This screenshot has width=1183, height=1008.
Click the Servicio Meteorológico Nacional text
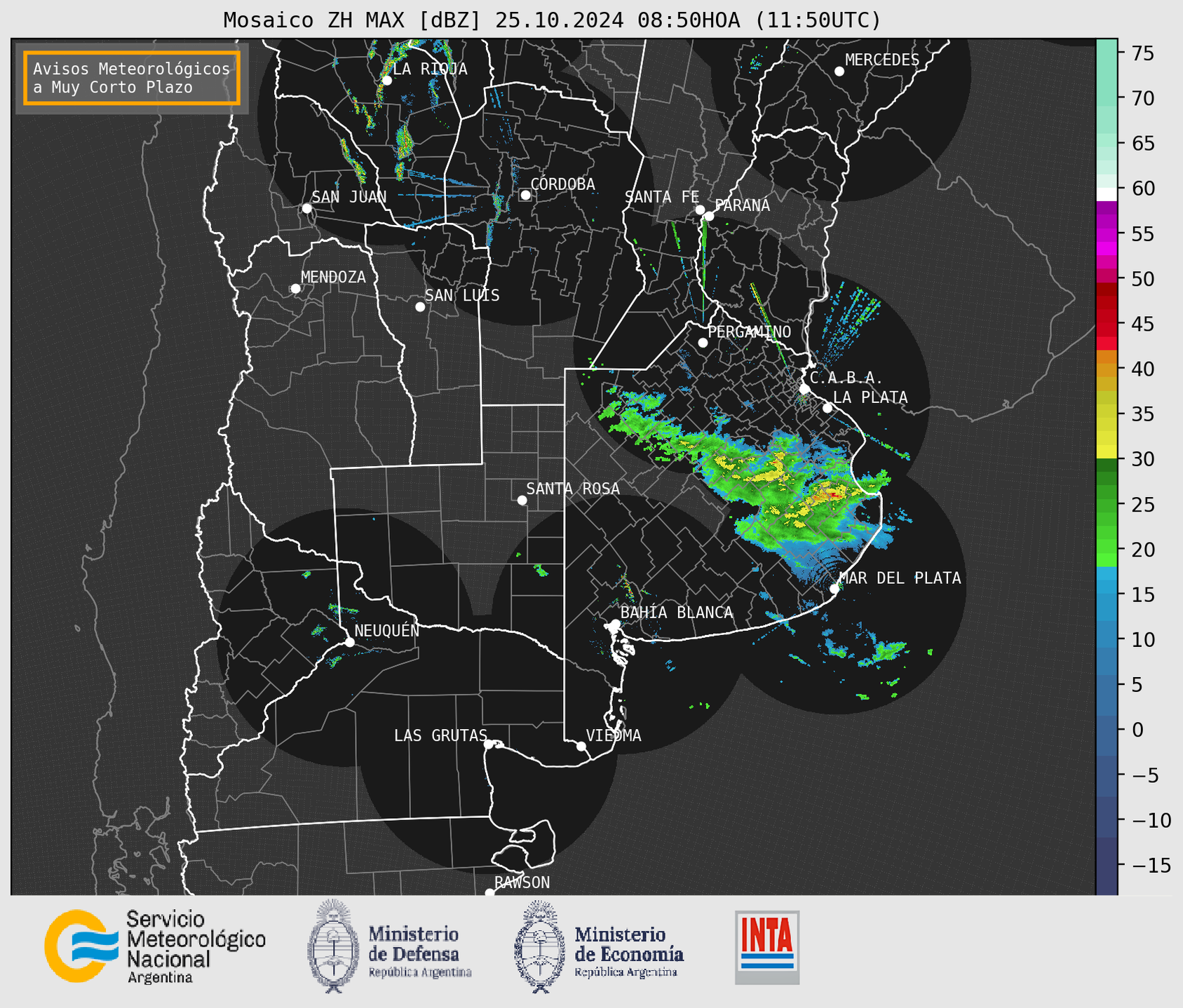pyautogui.click(x=196, y=946)
